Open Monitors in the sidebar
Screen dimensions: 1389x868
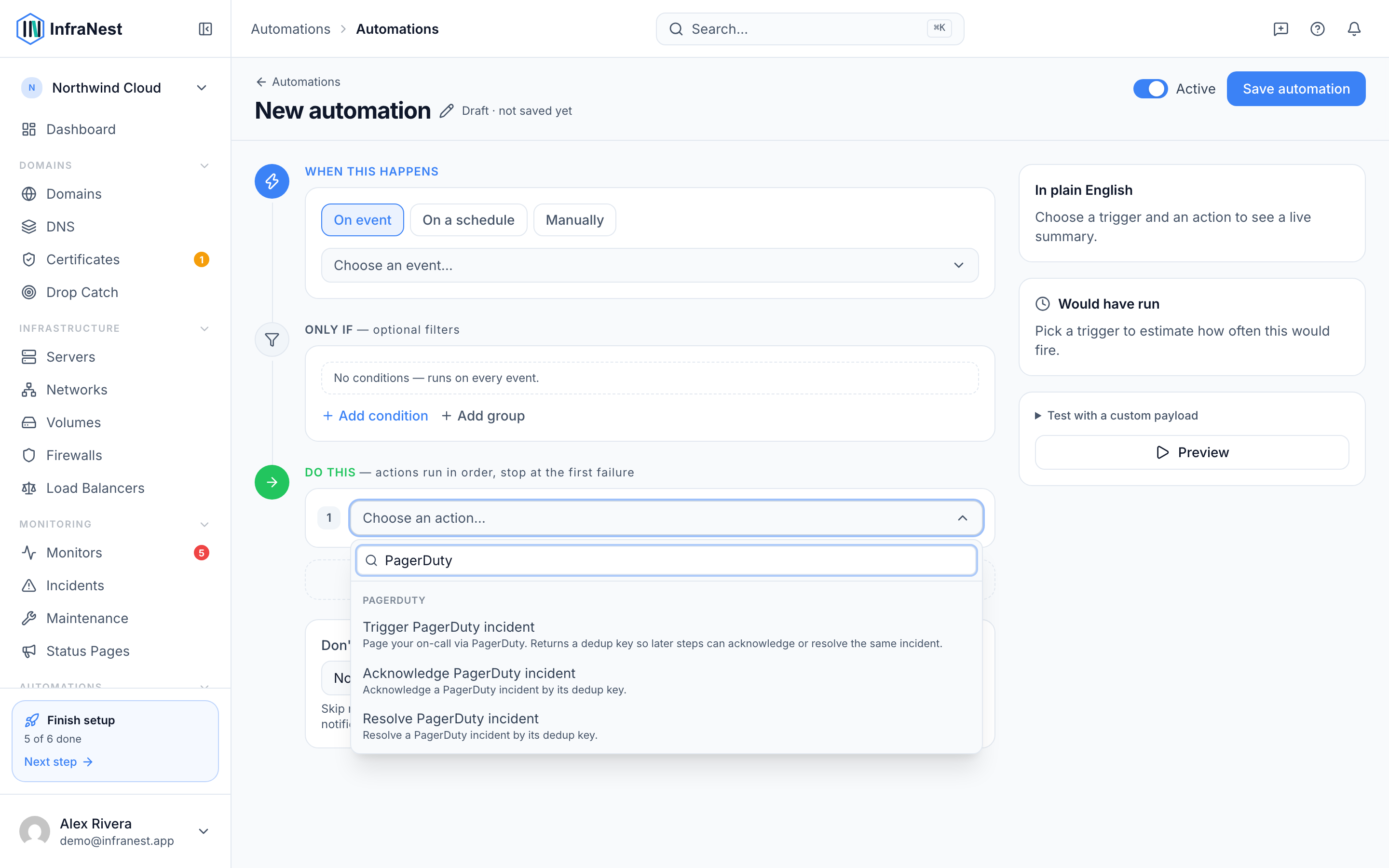tap(115, 553)
